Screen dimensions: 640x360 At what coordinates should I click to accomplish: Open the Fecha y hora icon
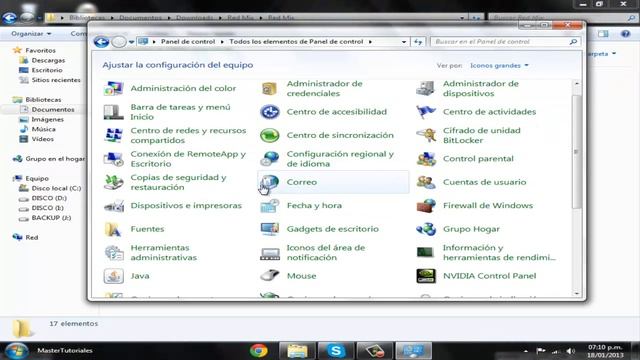point(269,206)
